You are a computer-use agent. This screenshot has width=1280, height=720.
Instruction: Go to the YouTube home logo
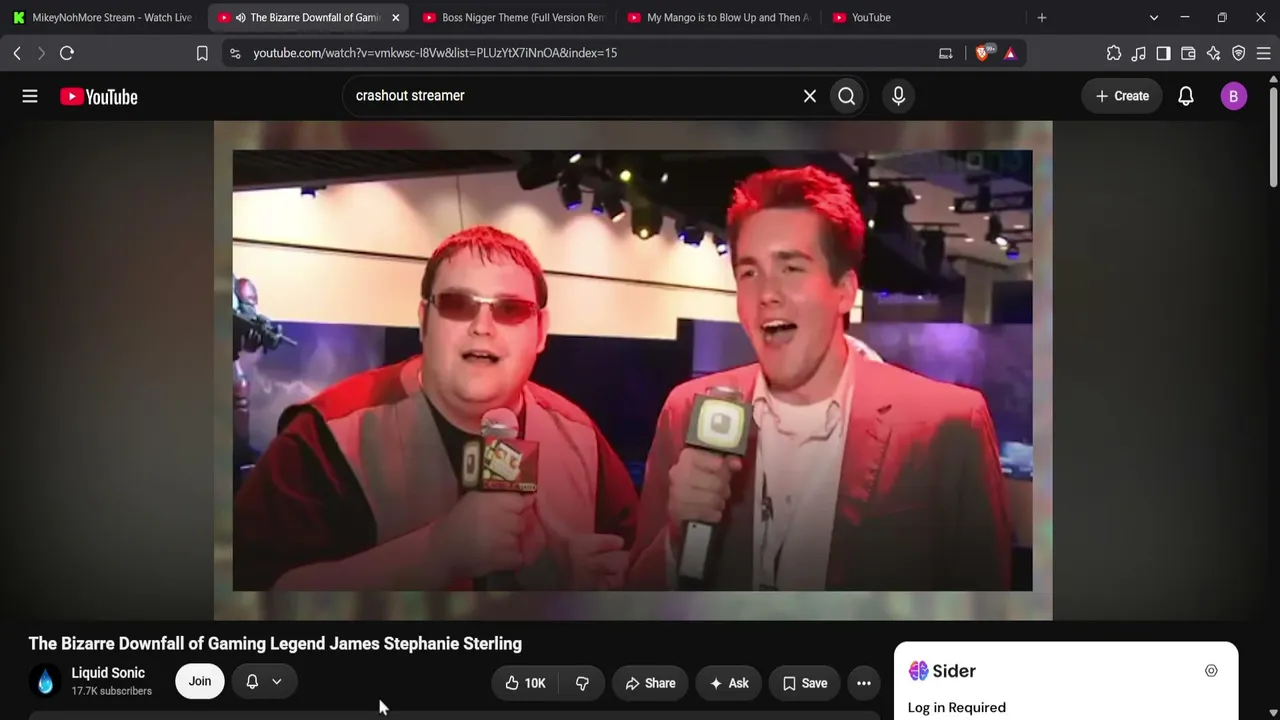click(99, 97)
